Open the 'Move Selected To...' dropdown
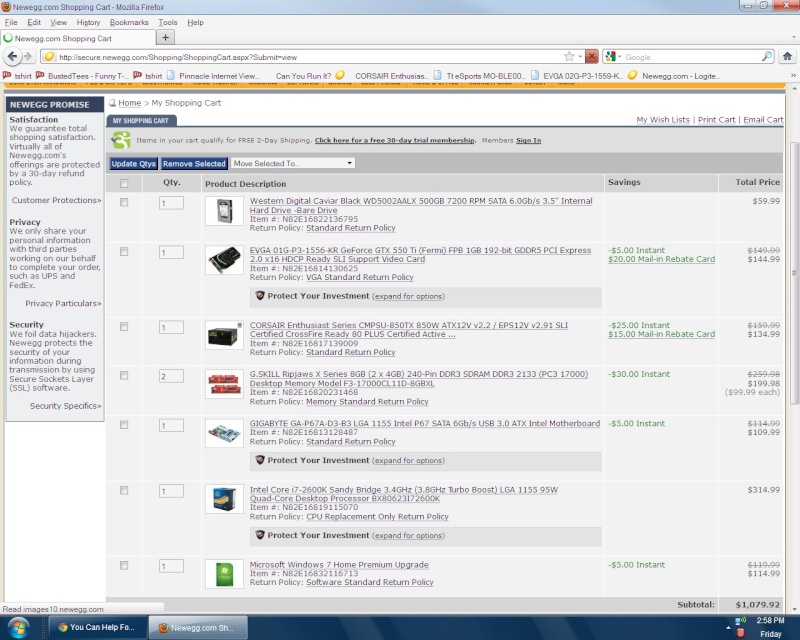Viewport: 800px width, 640px height. click(293, 163)
